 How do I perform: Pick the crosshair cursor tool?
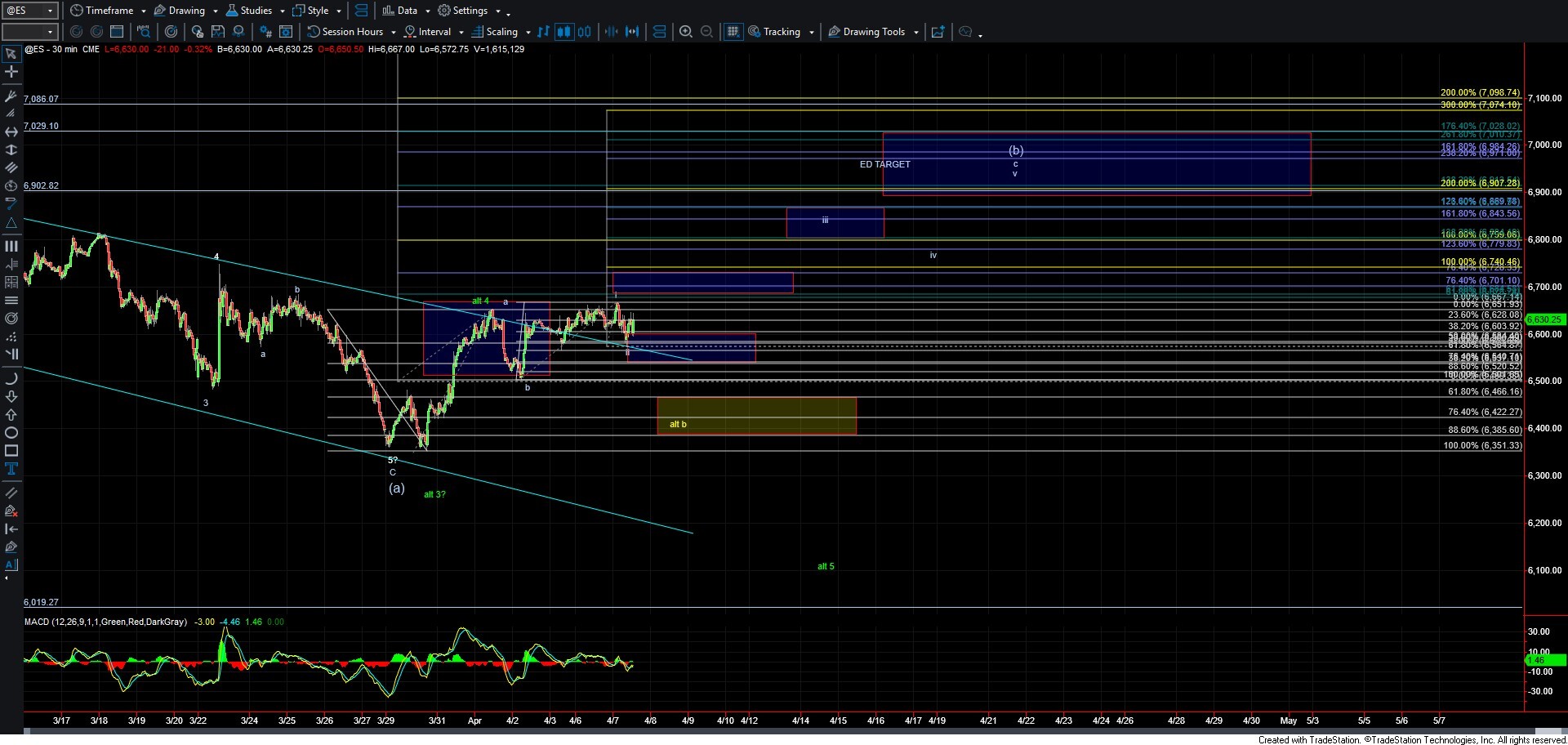pyautogui.click(x=11, y=72)
